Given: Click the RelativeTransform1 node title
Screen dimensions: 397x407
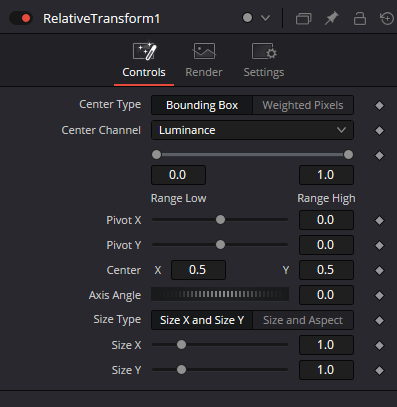Looking at the screenshot, I should tap(101, 19).
